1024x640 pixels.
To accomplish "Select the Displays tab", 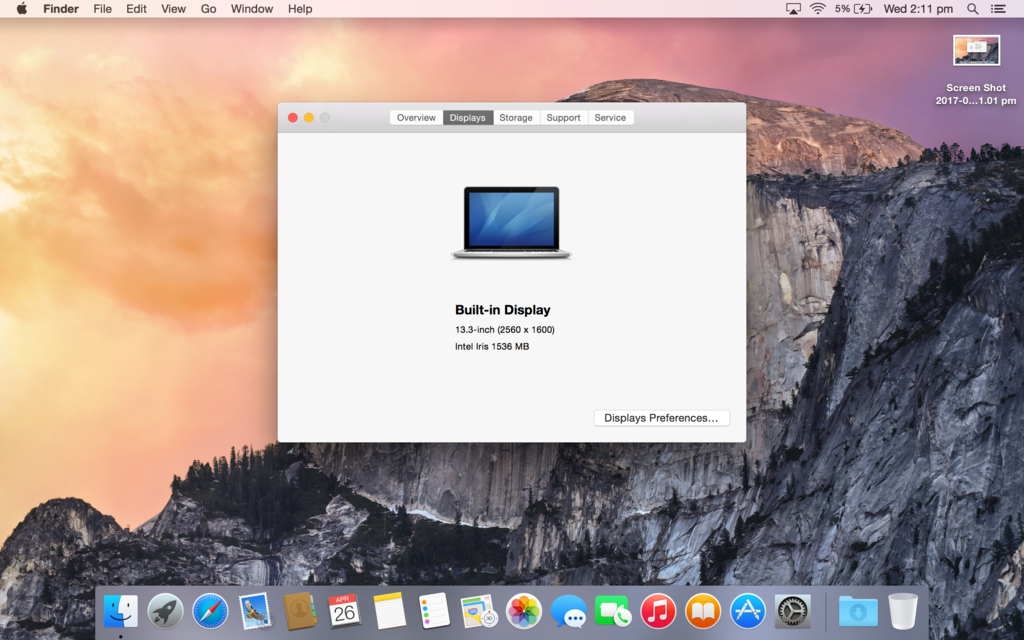I will point(468,118).
